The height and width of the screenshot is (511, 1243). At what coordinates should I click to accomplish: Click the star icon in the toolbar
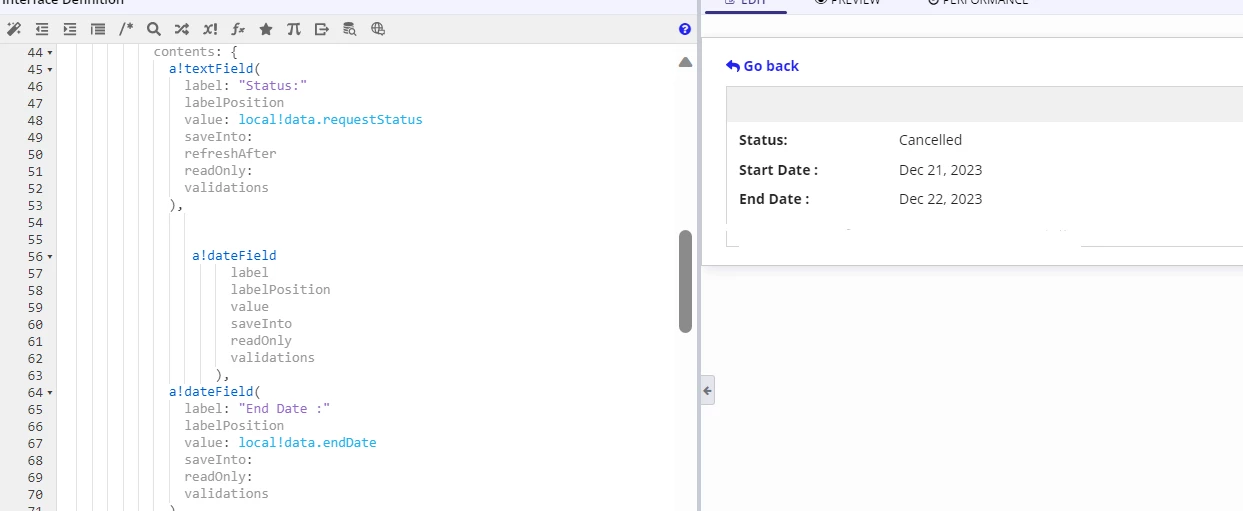click(x=266, y=29)
